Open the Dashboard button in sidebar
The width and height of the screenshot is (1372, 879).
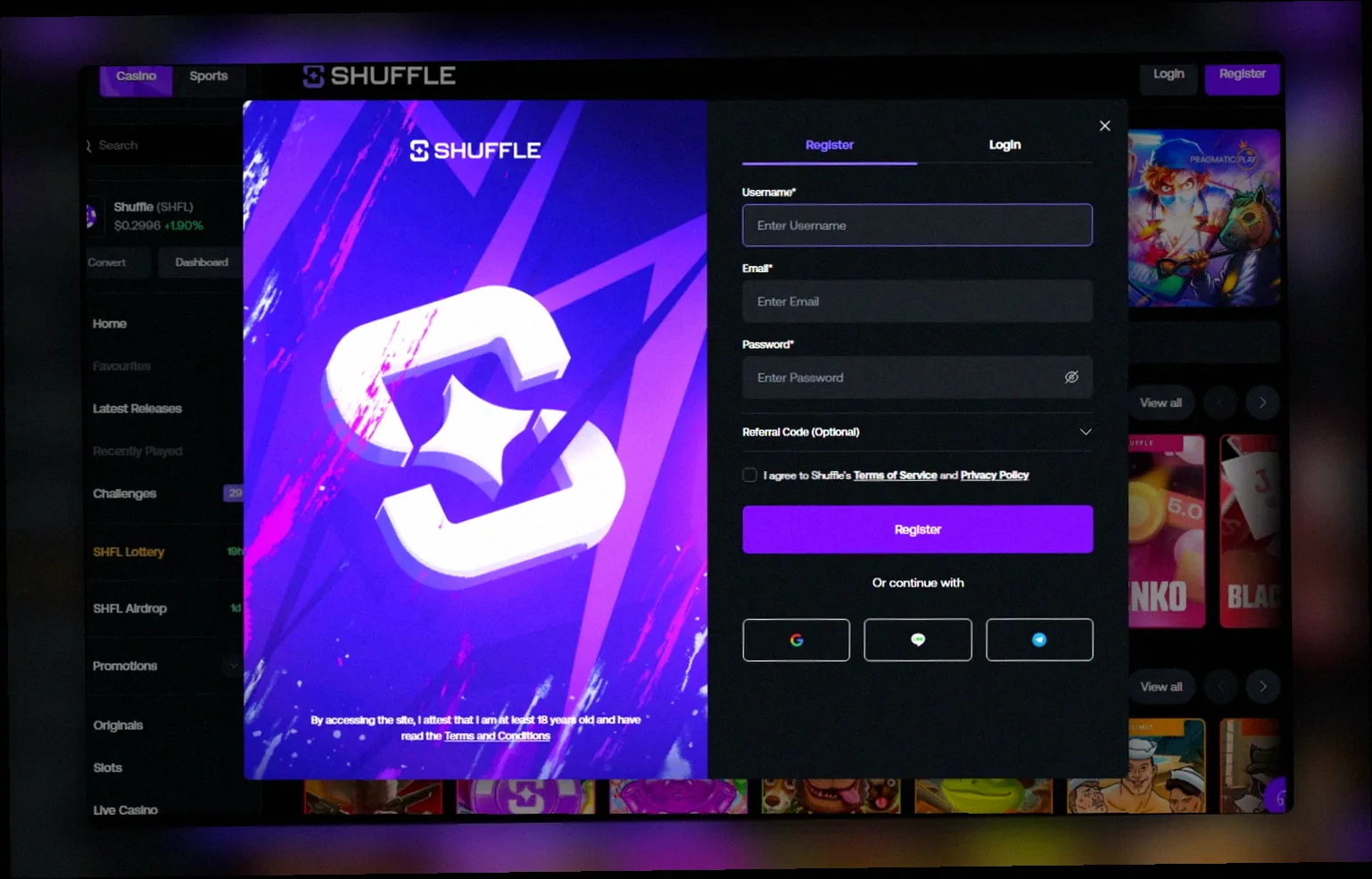201,262
